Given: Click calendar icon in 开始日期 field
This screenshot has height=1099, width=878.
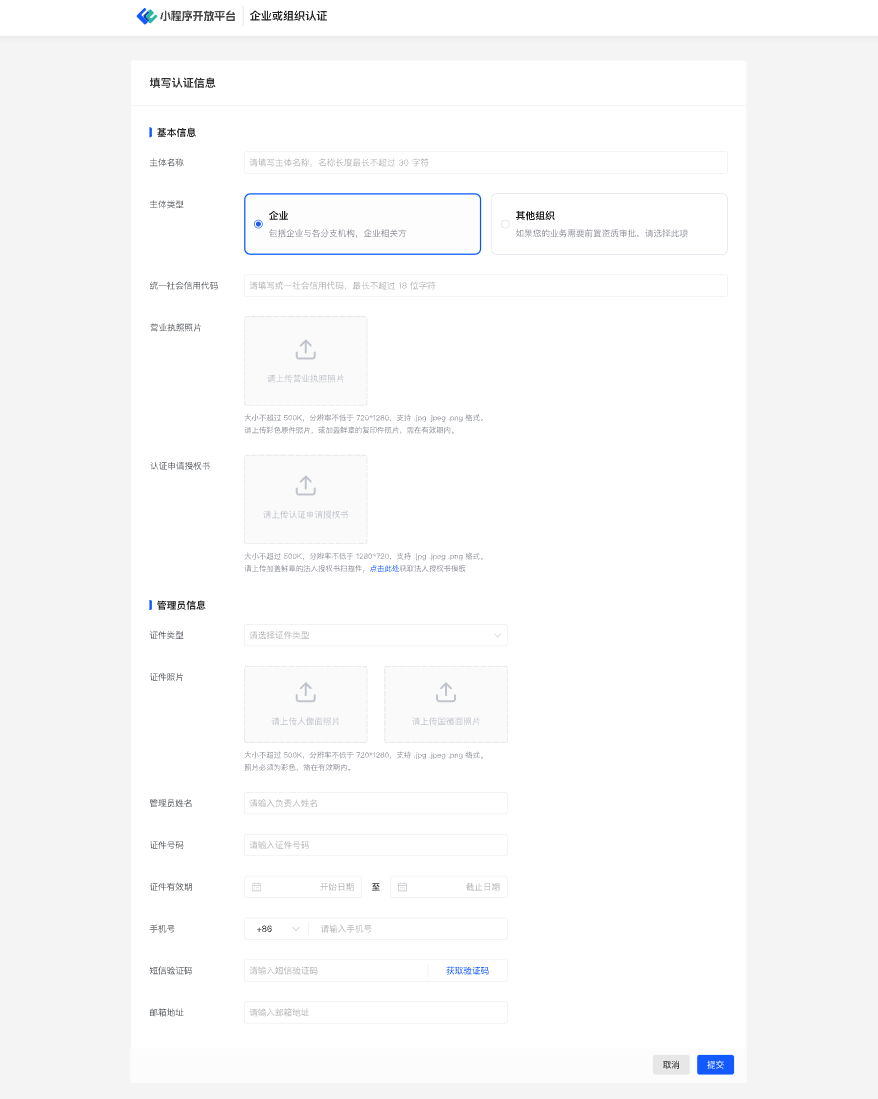Looking at the screenshot, I should (x=257, y=887).
